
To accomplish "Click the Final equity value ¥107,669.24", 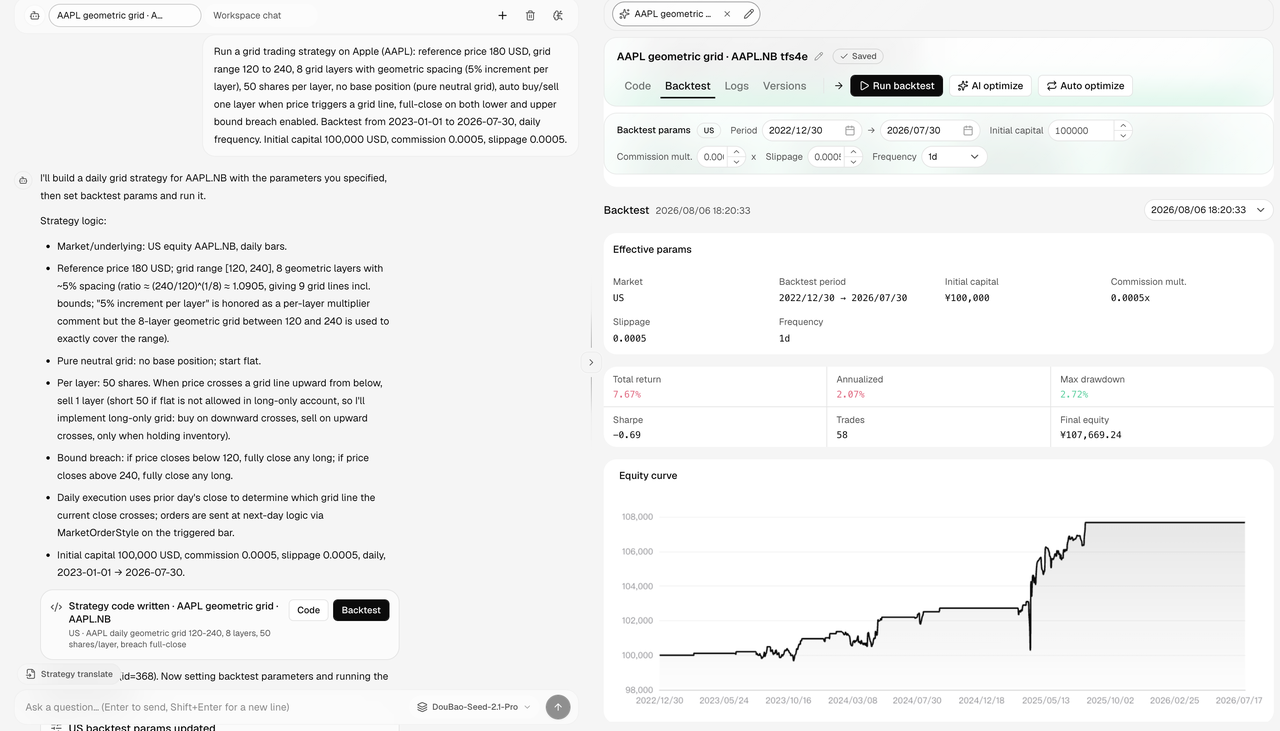I will tap(1091, 435).
